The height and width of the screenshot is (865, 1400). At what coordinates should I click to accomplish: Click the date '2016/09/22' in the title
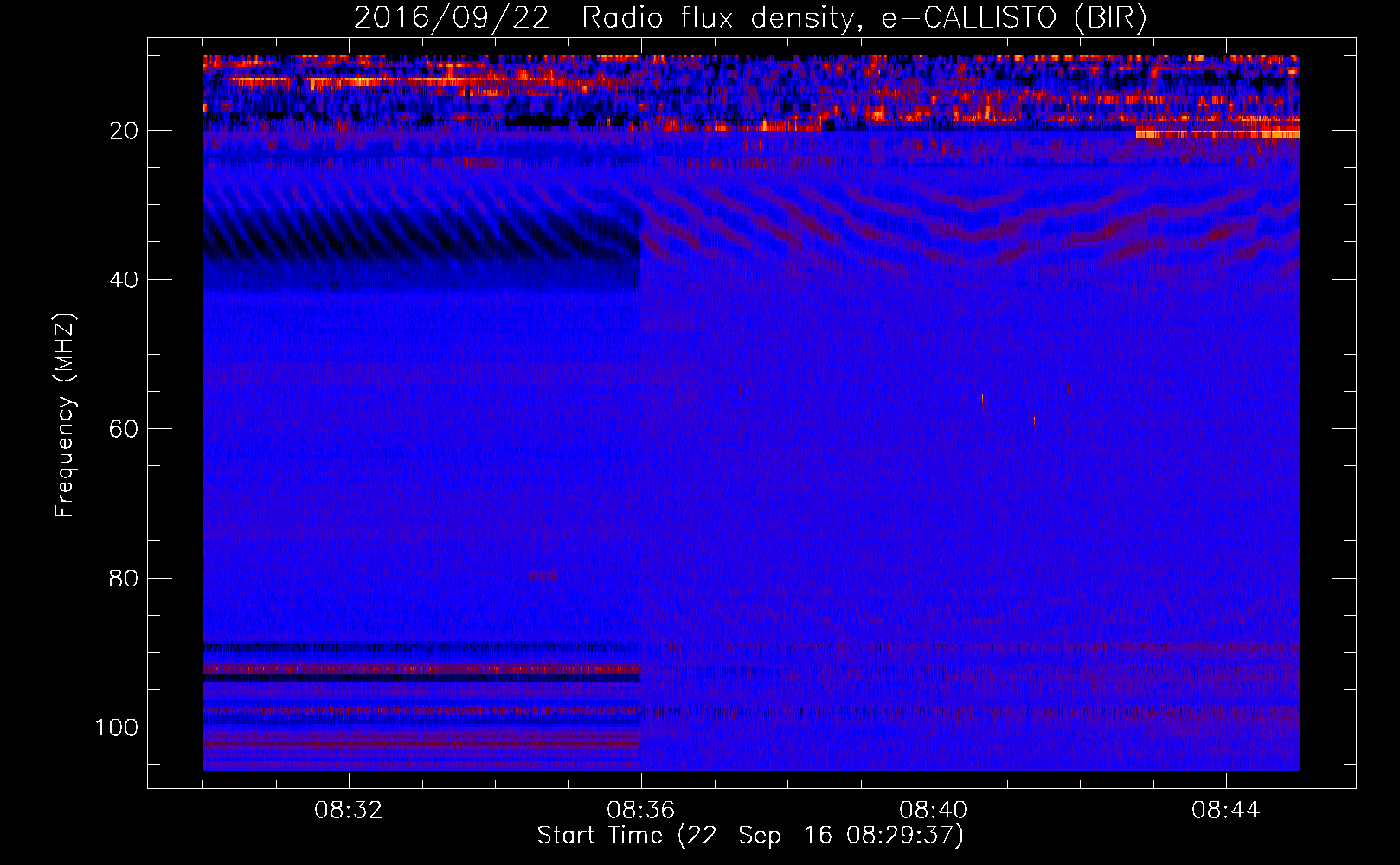(x=451, y=18)
